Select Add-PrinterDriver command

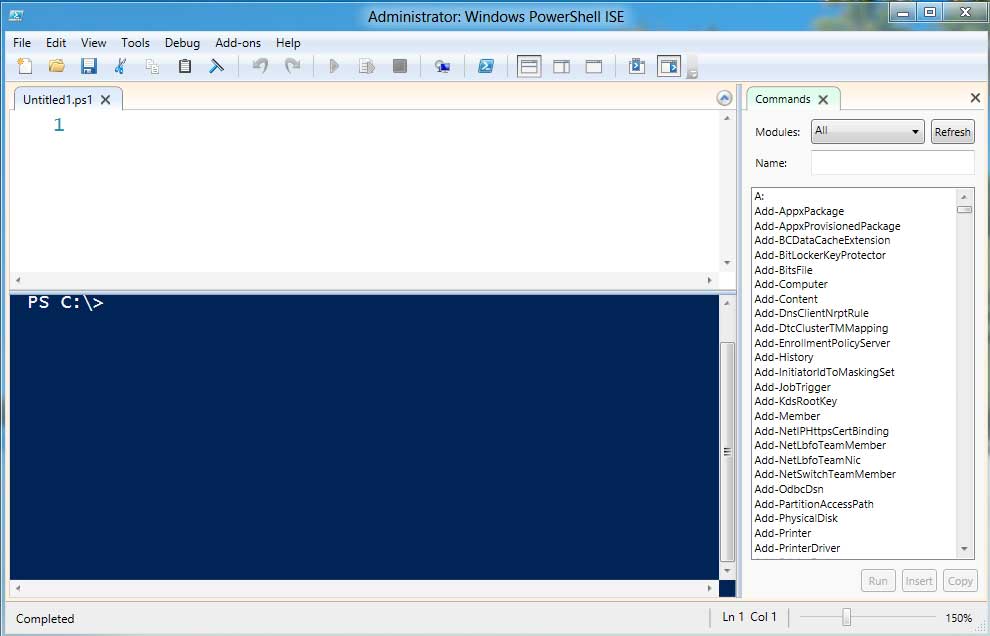tap(797, 548)
